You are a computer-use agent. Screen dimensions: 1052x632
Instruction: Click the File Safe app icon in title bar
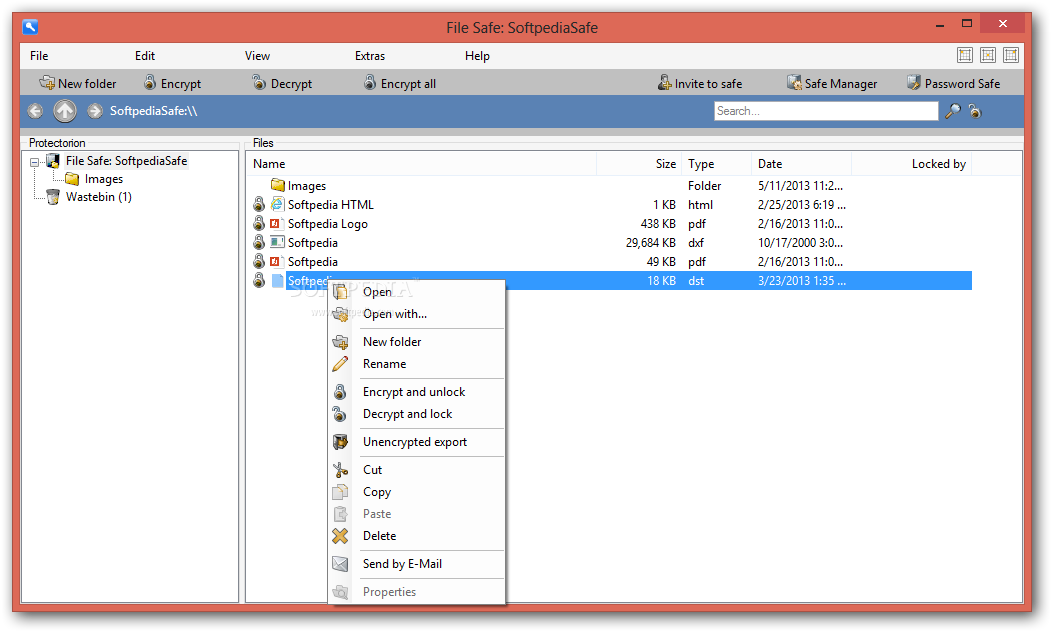point(30,27)
